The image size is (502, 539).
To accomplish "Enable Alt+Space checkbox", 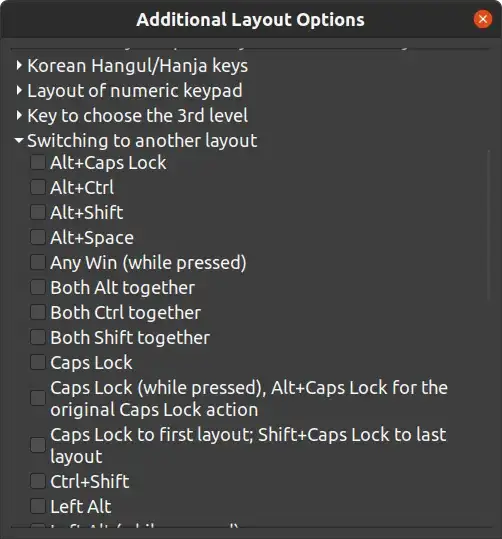I will [x=38, y=237].
